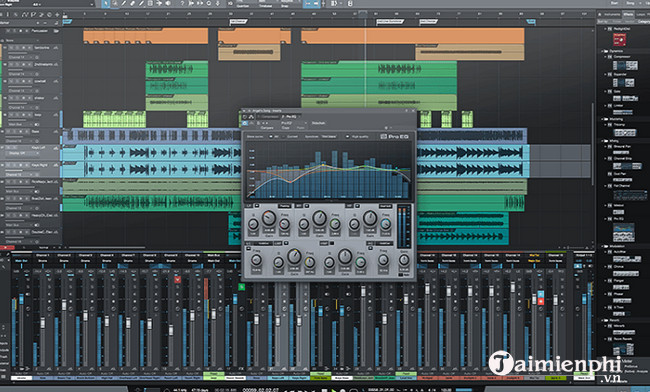
Task: Click the Copy button in Pro EQ header
Action: 286,128
